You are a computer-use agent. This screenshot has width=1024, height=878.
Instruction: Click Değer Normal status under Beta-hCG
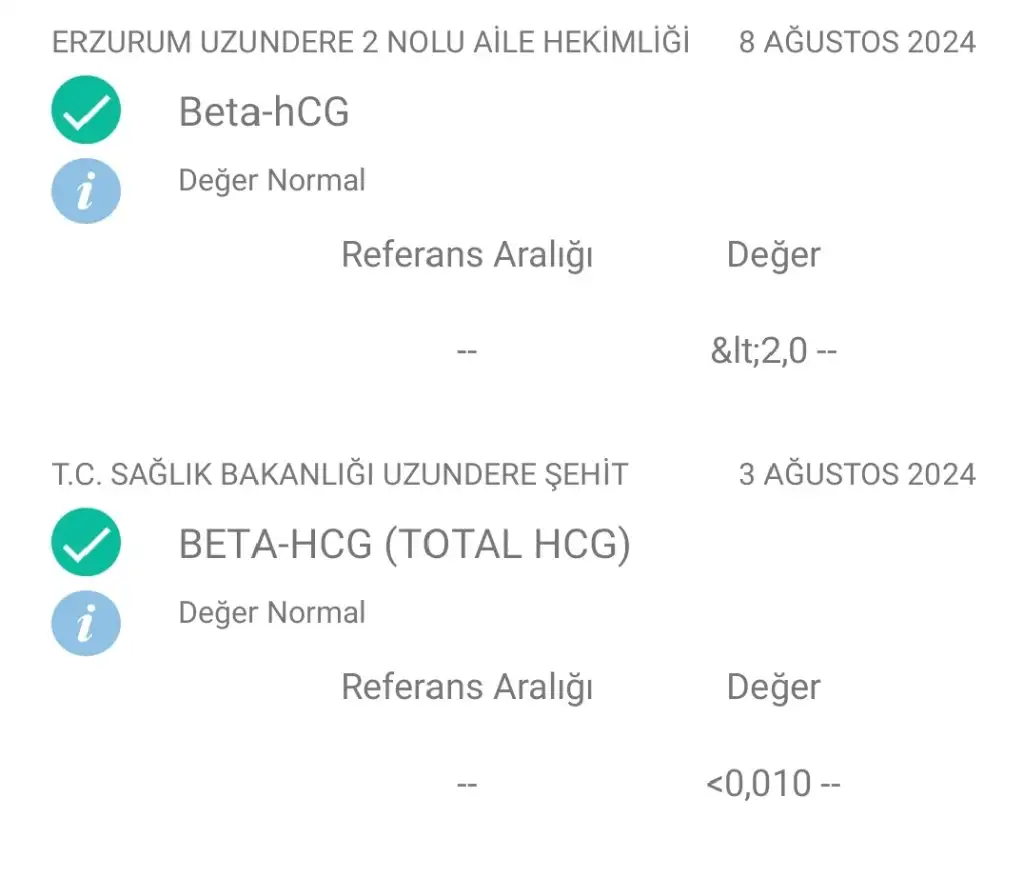(x=272, y=181)
